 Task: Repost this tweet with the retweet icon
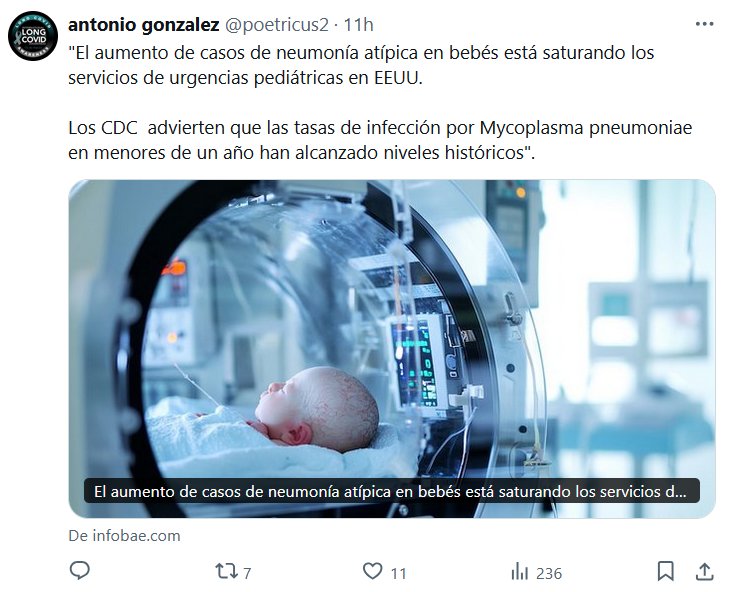click(x=226, y=571)
